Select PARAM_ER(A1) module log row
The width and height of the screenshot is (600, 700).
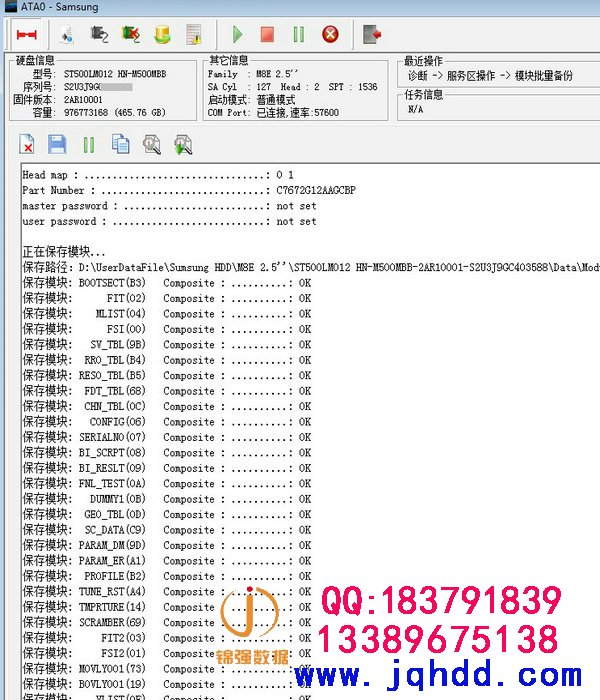[x=167, y=561]
